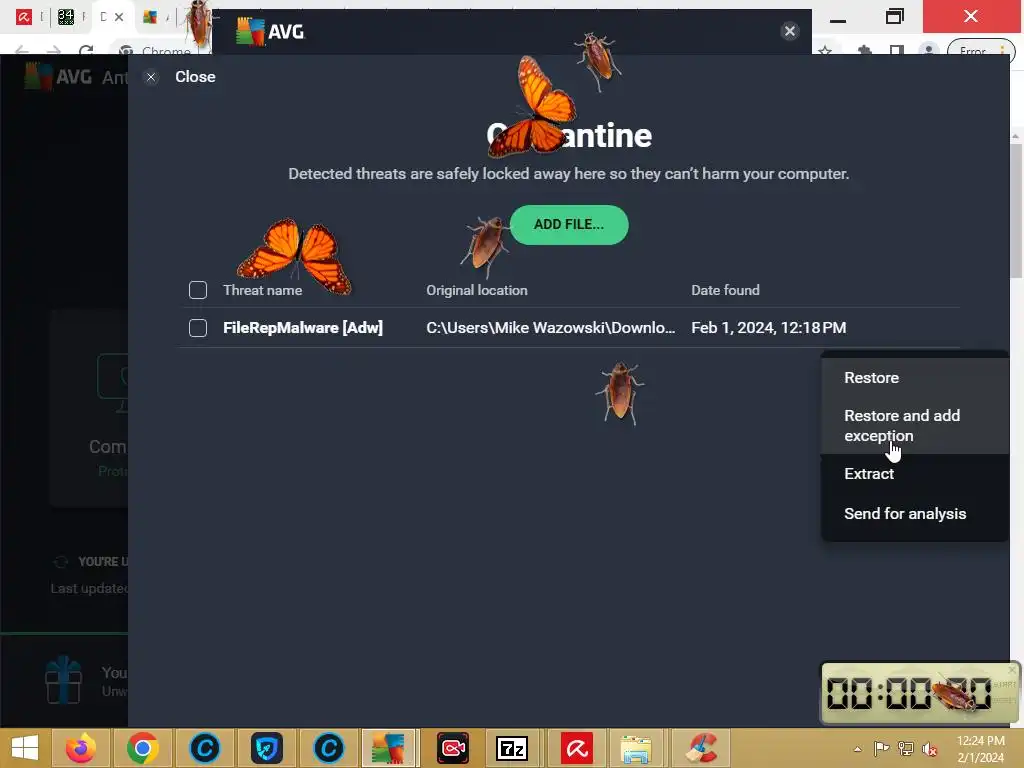Click the 00:00:00 timer widget display

[x=909, y=693]
